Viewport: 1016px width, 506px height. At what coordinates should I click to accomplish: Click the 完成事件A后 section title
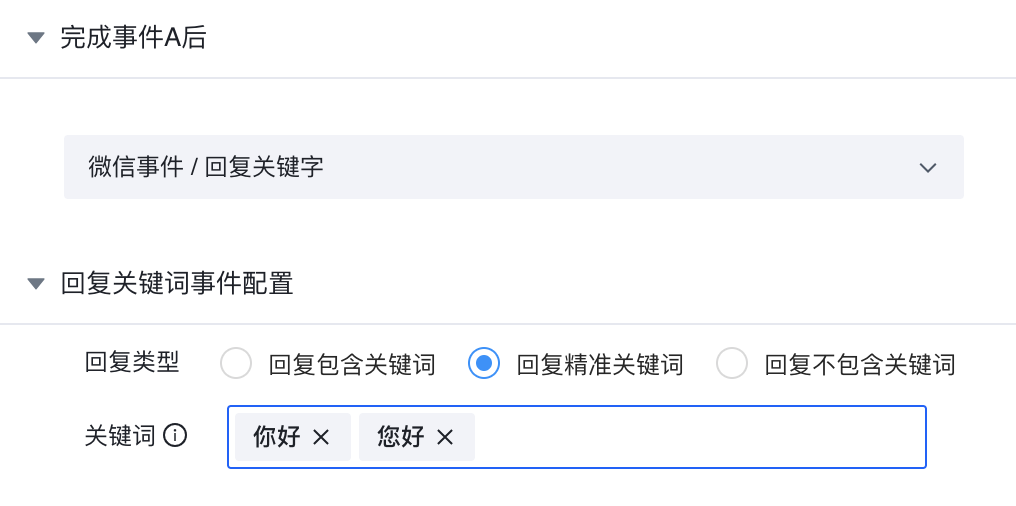pos(133,38)
